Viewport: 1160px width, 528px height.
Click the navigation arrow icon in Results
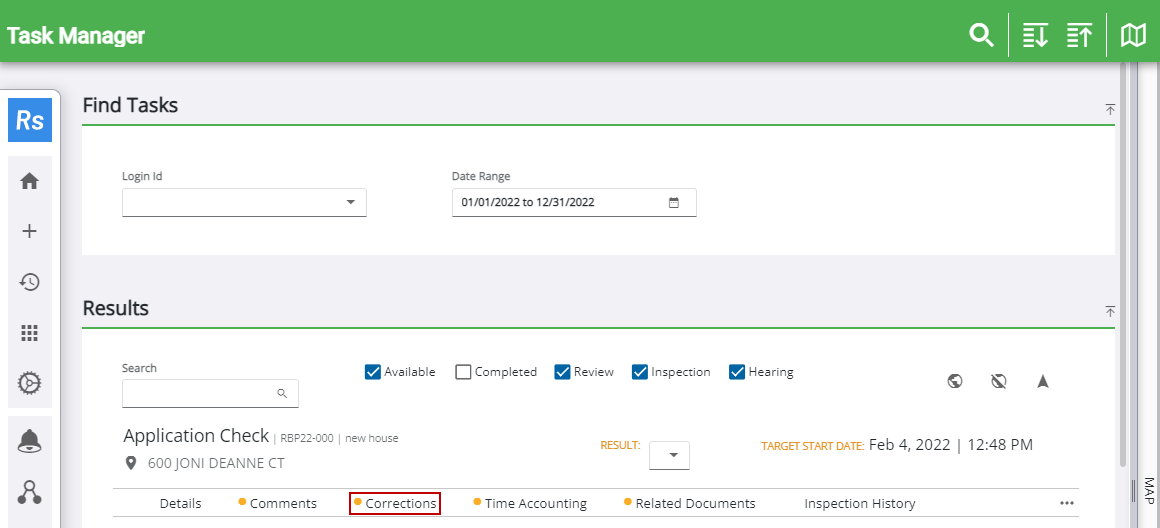(x=1043, y=381)
